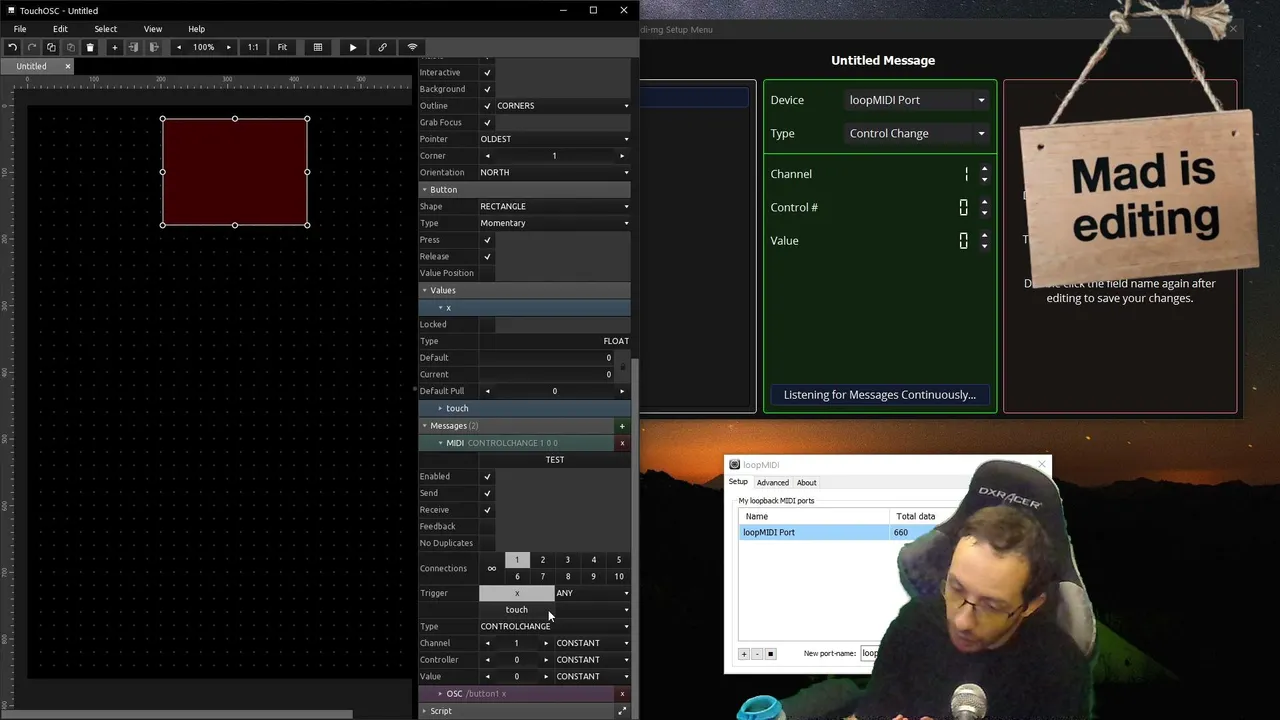Decrease the Corner value with left arrow
The image size is (1280, 720).
pyautogui.click(x=487, y=156)
